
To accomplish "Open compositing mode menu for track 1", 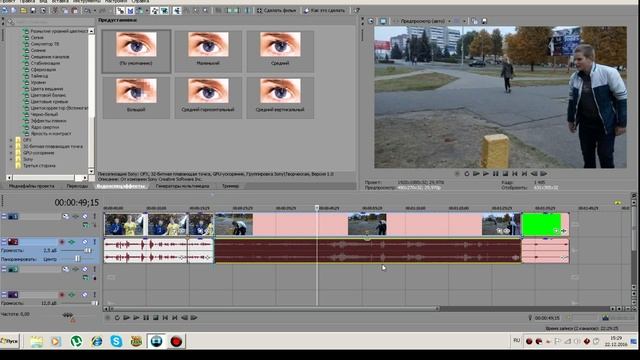I will tap(85, 225).
